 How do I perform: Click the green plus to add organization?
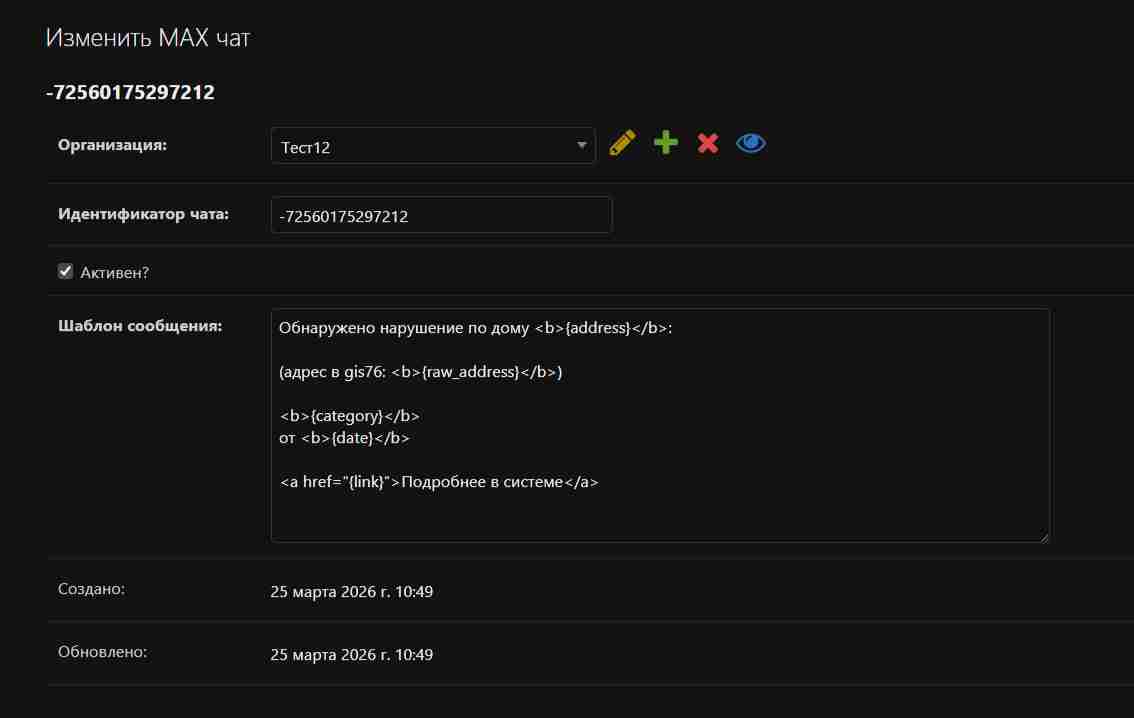point(665,143)
